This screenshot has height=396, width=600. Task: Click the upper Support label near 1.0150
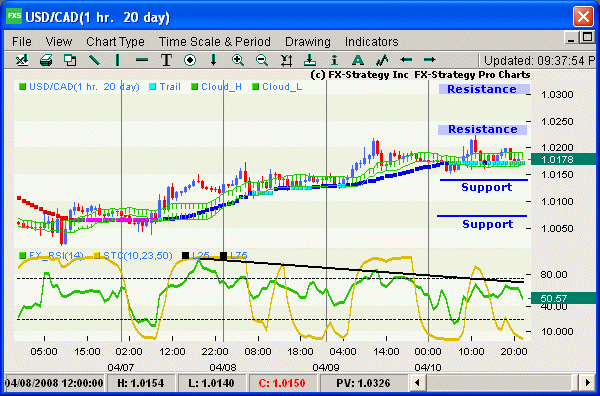[486, 187]
